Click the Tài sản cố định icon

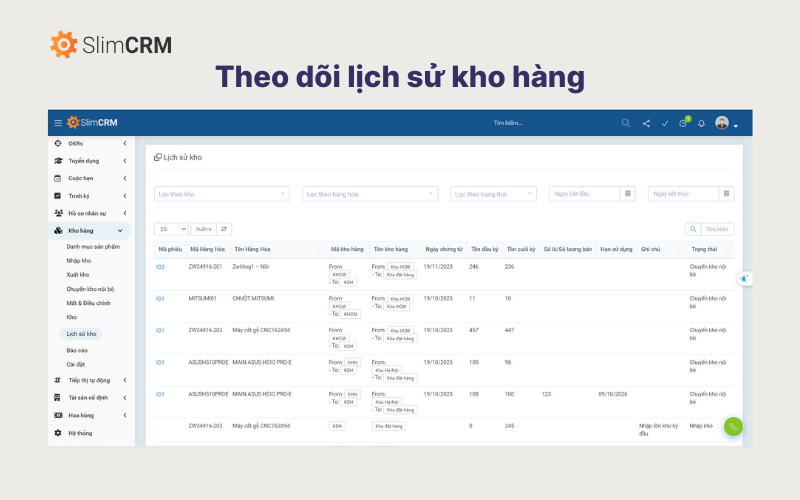(58, 397)
